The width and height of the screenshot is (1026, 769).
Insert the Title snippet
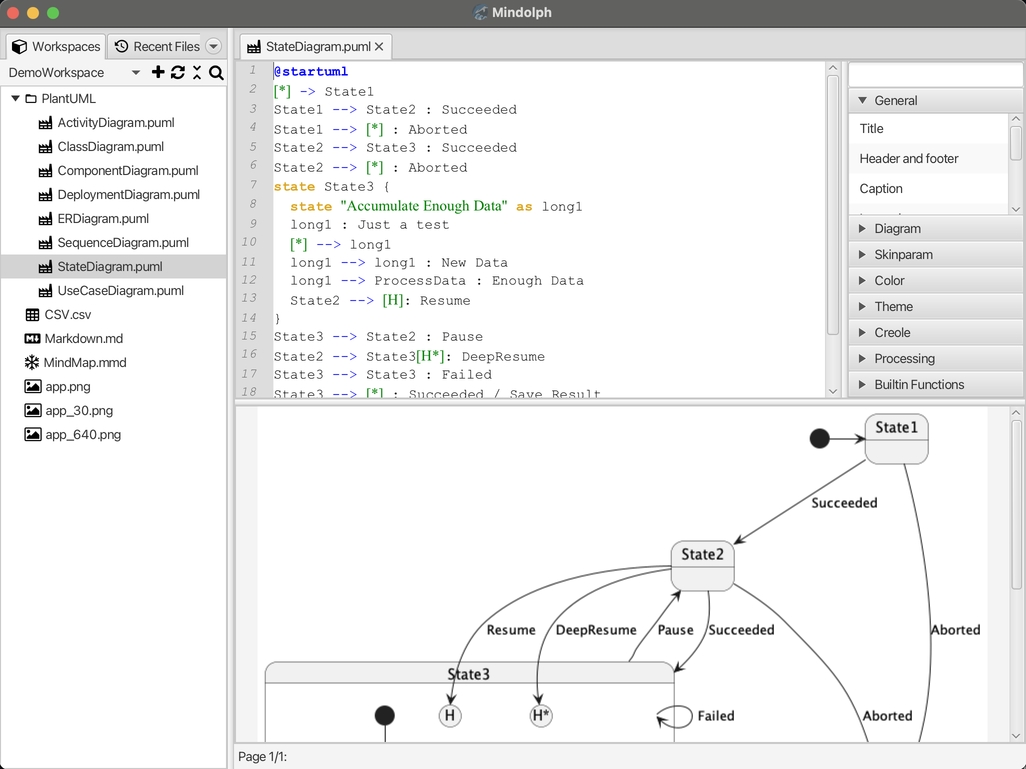[928, 129]
